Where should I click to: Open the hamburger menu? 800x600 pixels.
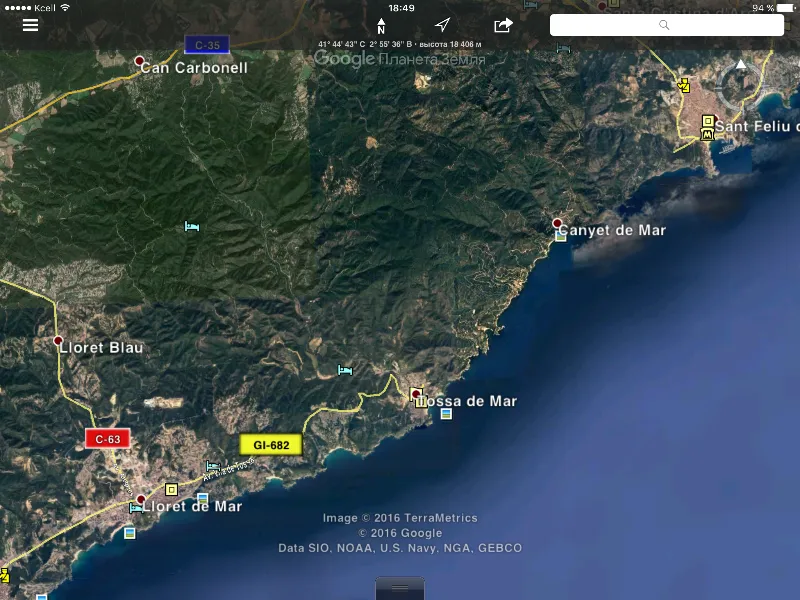pos(31,25)
